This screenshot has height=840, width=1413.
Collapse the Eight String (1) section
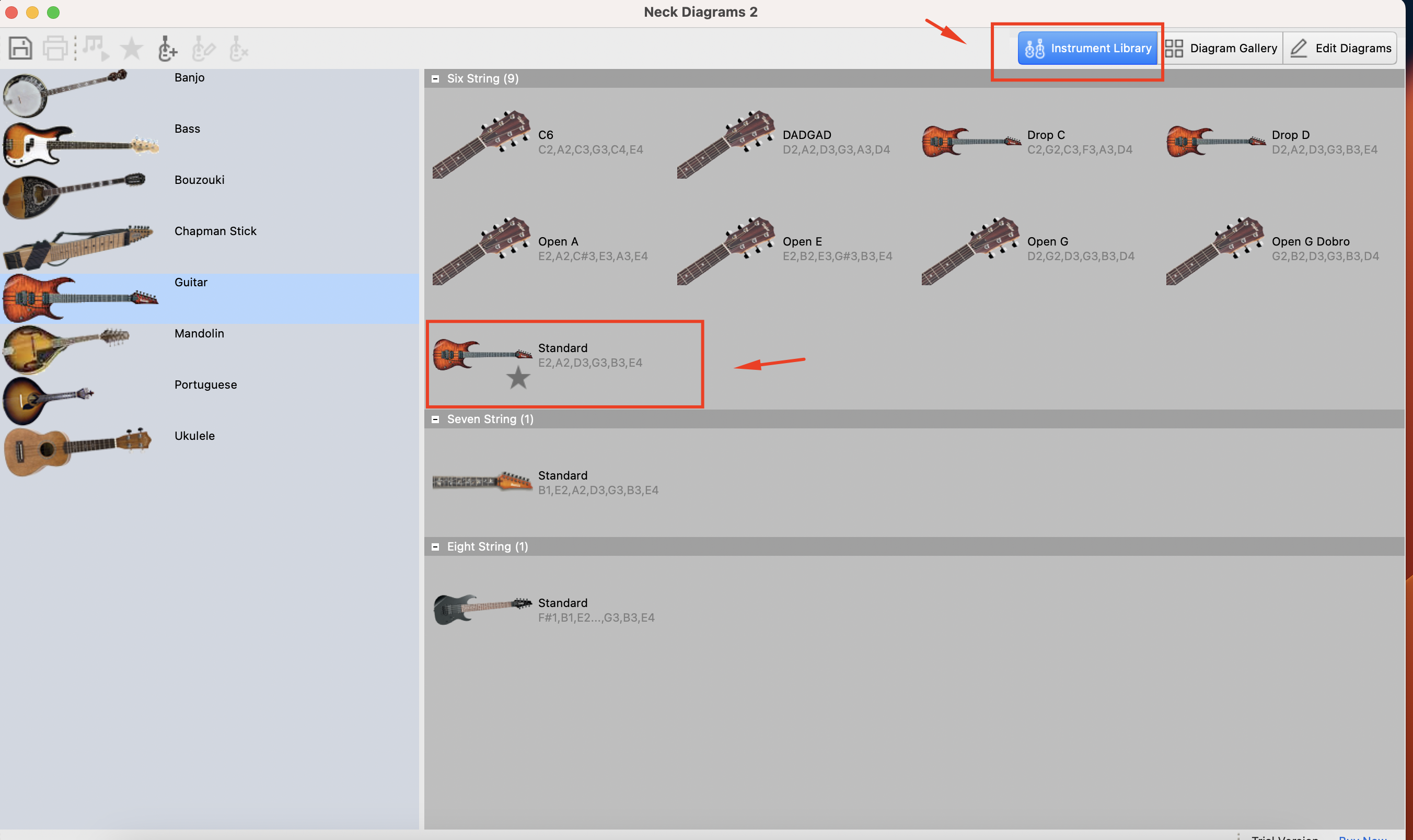pyautogui.click(x=435, y=547)
